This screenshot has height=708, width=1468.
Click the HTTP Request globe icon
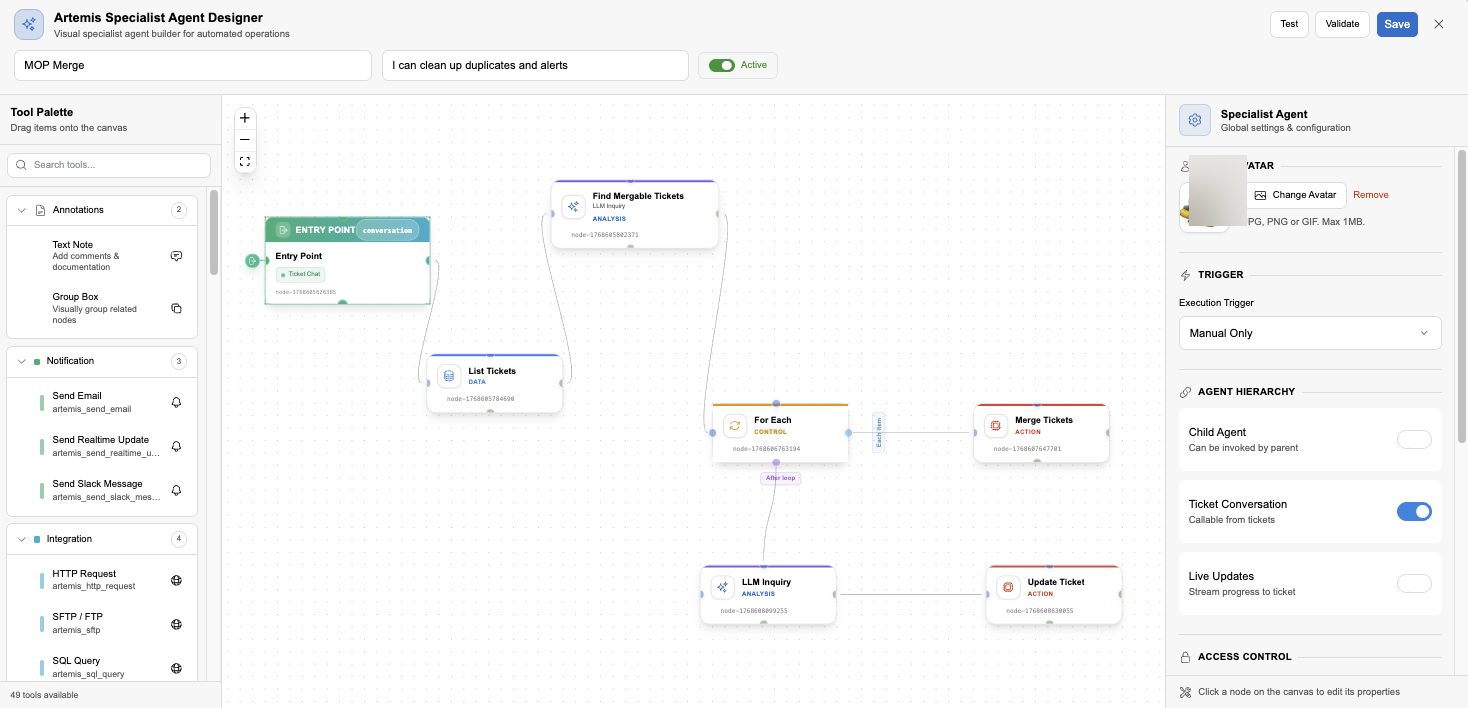176,580
